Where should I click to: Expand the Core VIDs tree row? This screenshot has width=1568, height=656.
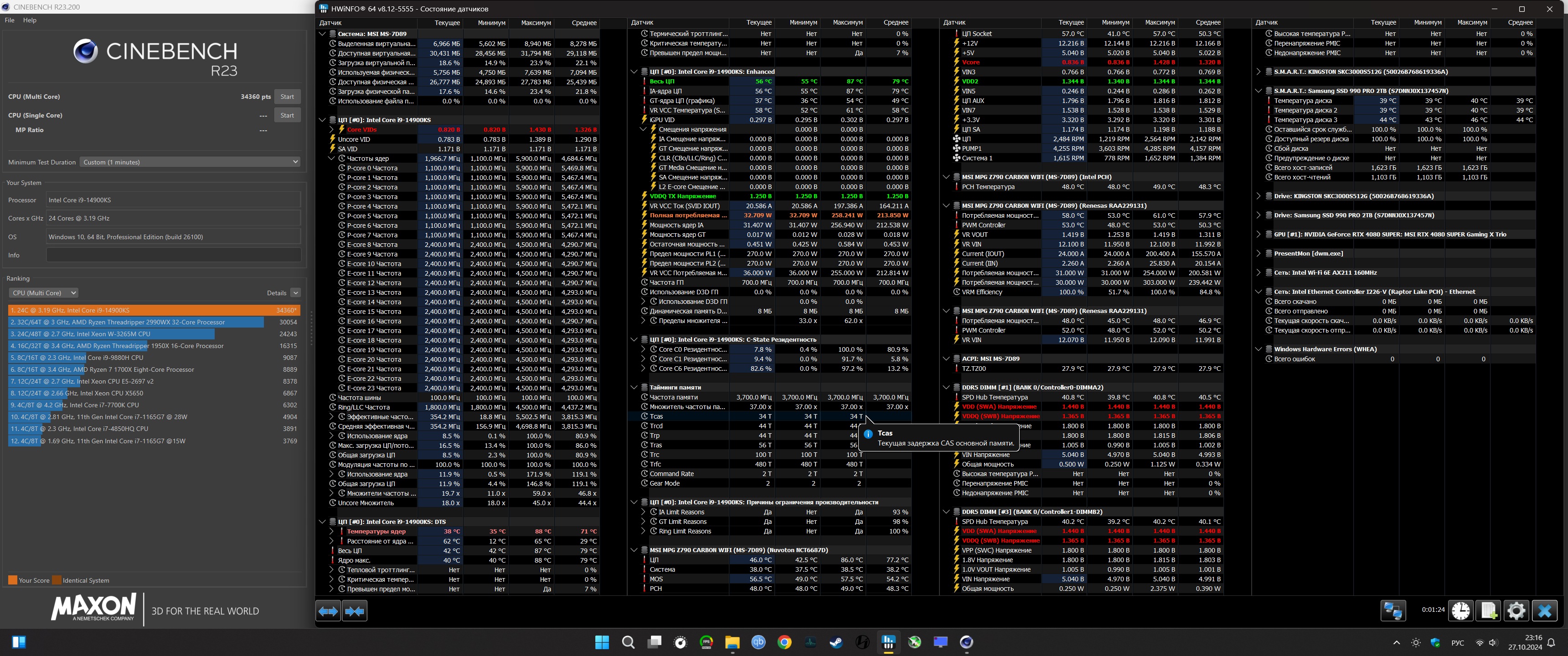point(332,130)
